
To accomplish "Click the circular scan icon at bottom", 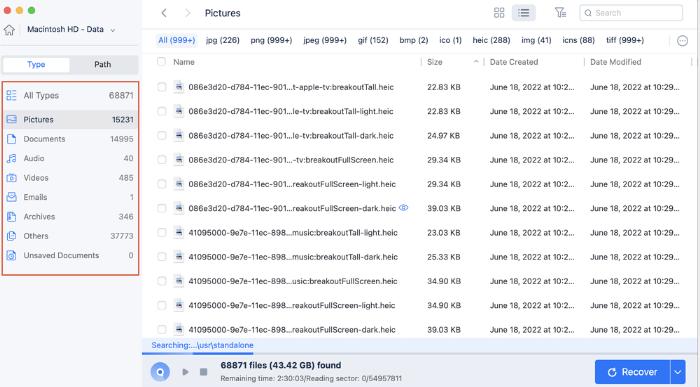I will tap(160, 371).
